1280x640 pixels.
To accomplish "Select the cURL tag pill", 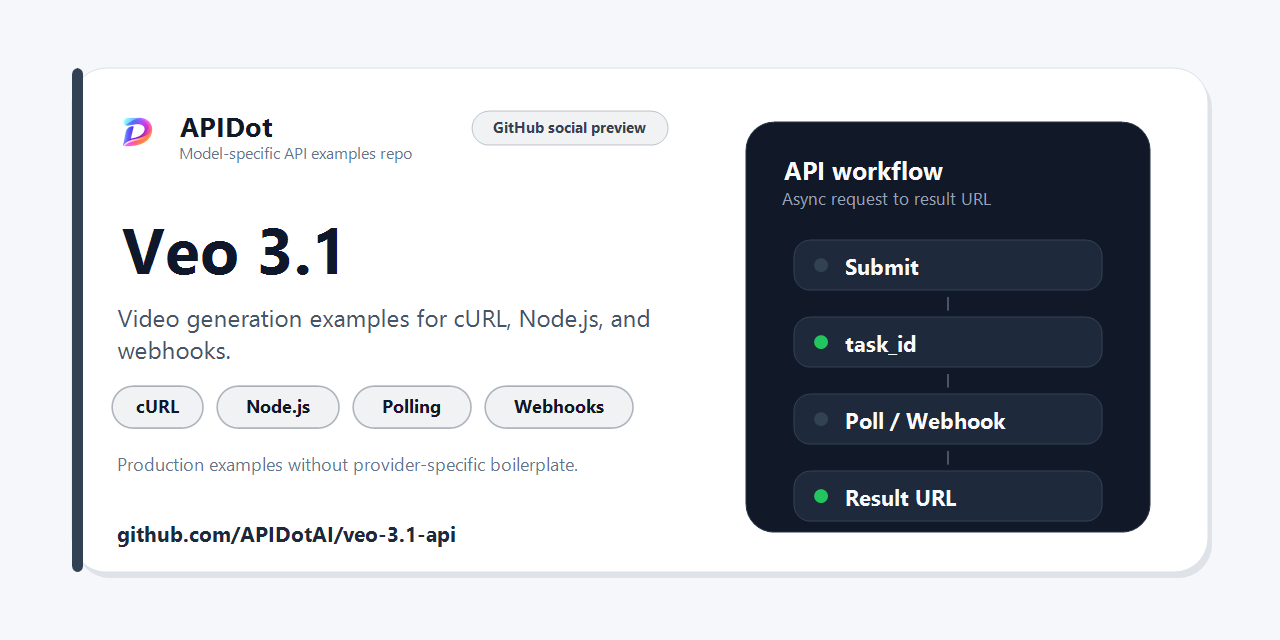I will 158,407.
